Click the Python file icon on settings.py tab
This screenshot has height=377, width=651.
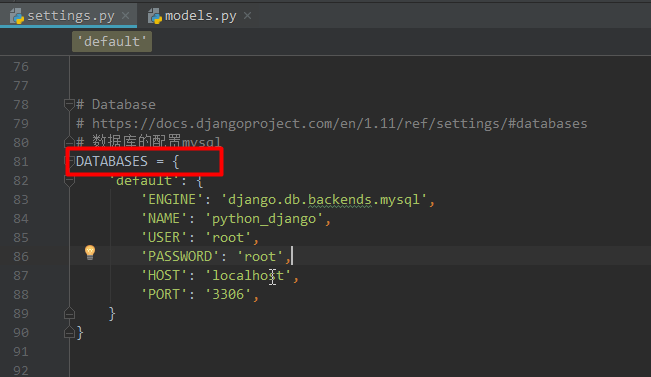click(x=17, y=16)
